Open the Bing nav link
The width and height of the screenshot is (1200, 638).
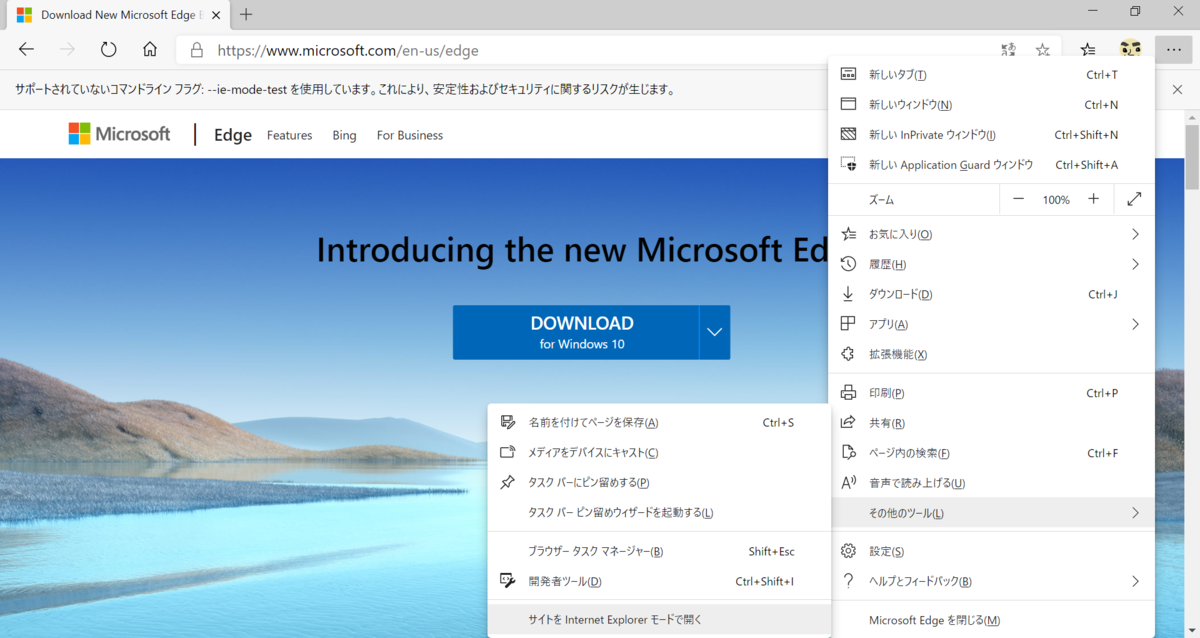(x=344, y=135)
